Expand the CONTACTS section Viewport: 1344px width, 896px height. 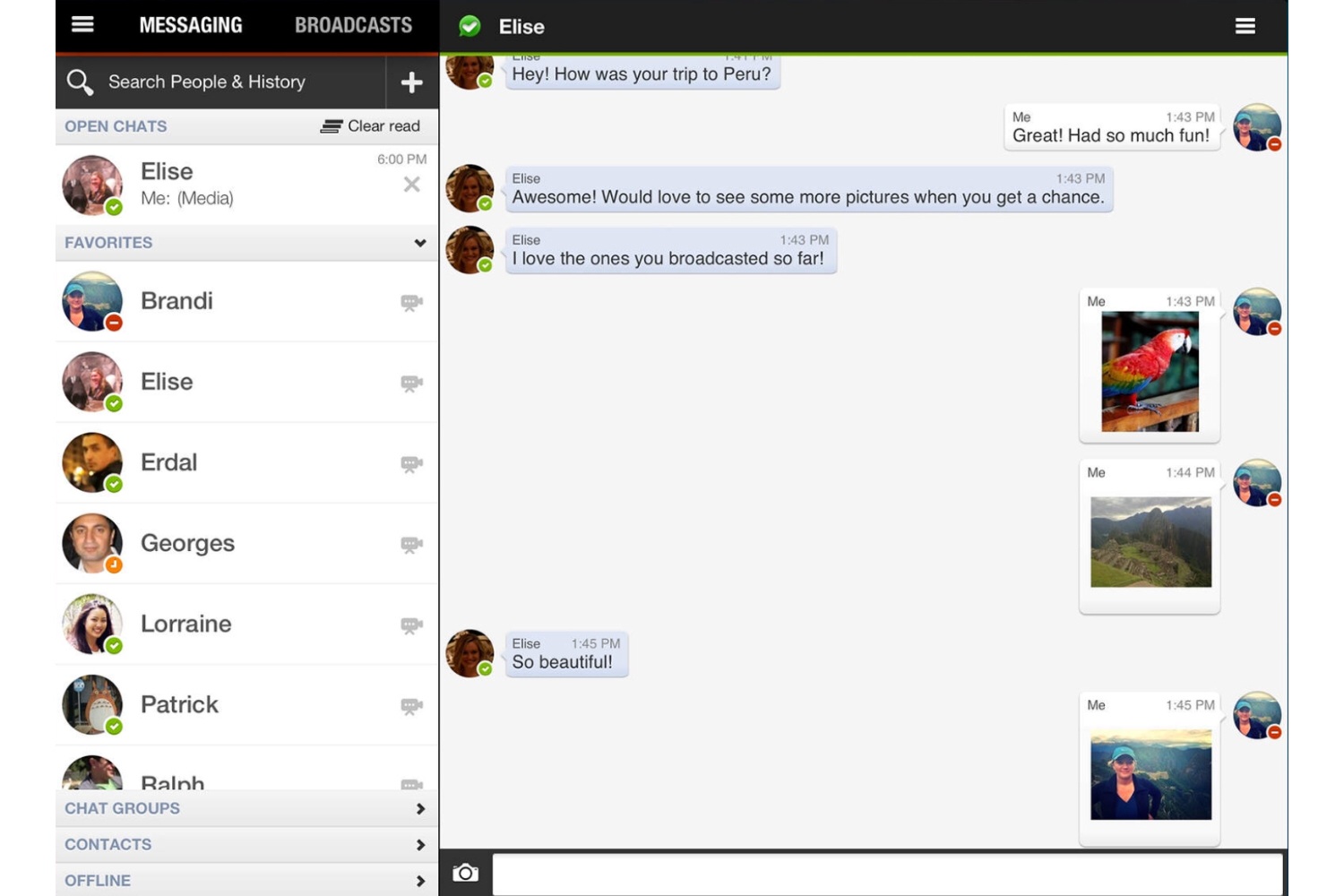pos(246,845)
